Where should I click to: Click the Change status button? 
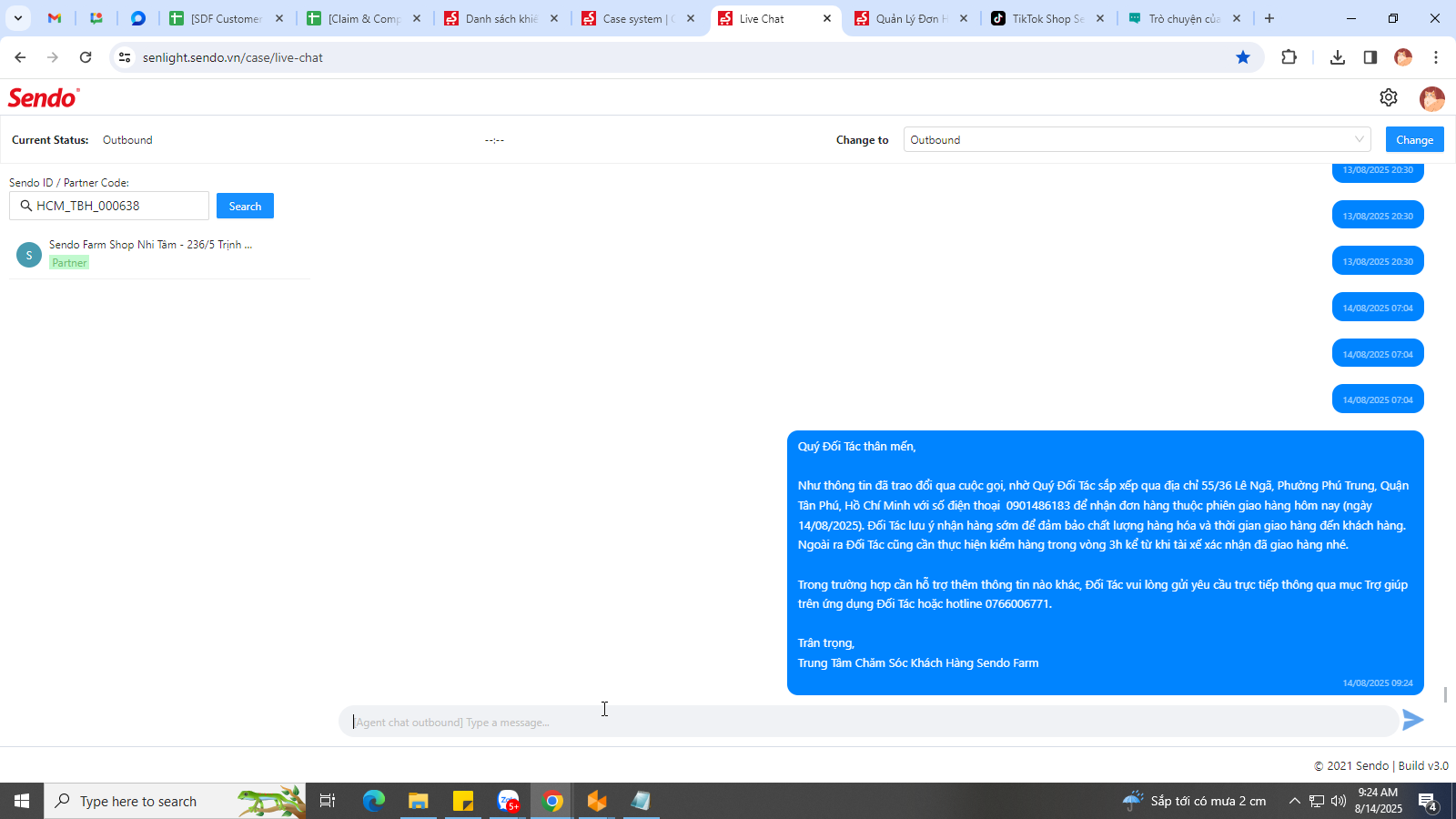[x=1414, y=139]
